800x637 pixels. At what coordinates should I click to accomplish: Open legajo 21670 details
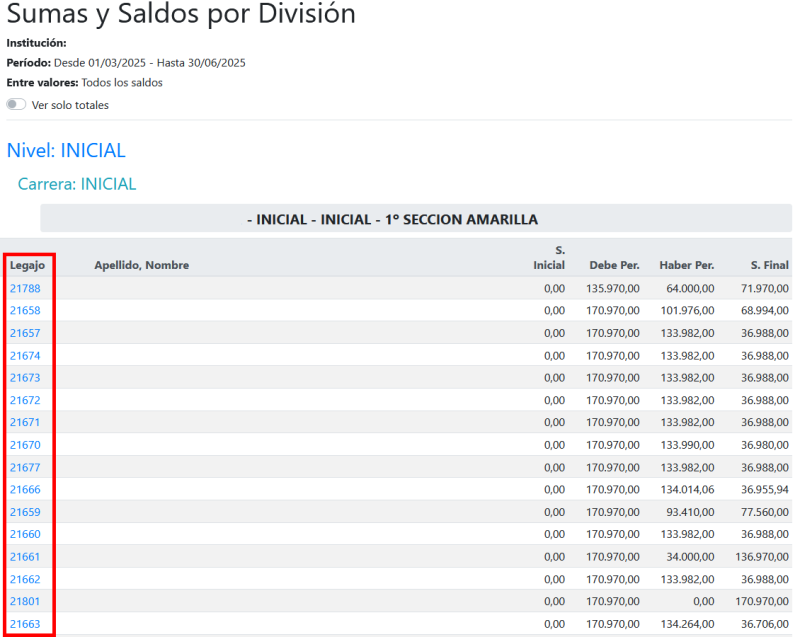(25, 445)
